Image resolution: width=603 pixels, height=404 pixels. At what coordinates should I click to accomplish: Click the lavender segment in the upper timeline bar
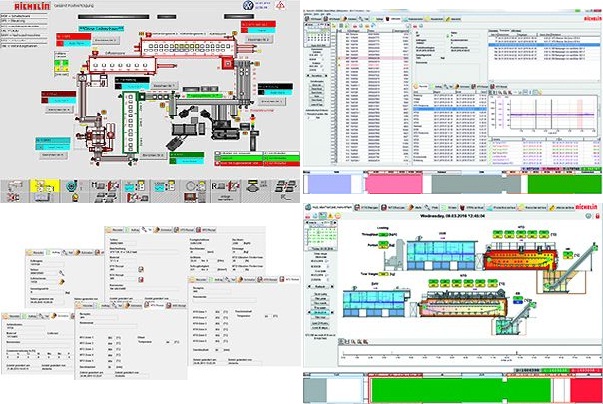[329, 184]
